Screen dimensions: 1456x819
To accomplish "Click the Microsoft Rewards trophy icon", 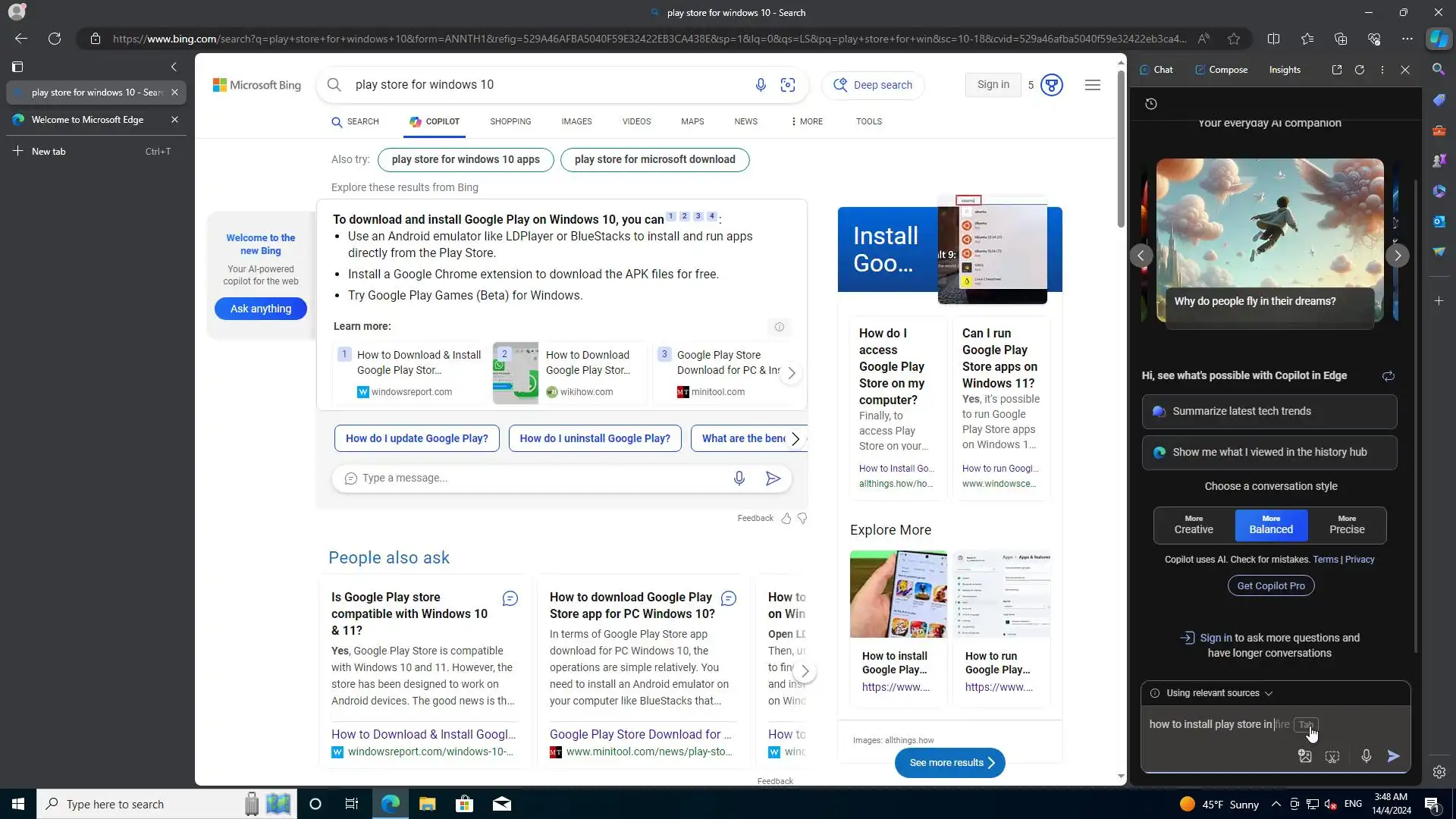I will 1051,85.
